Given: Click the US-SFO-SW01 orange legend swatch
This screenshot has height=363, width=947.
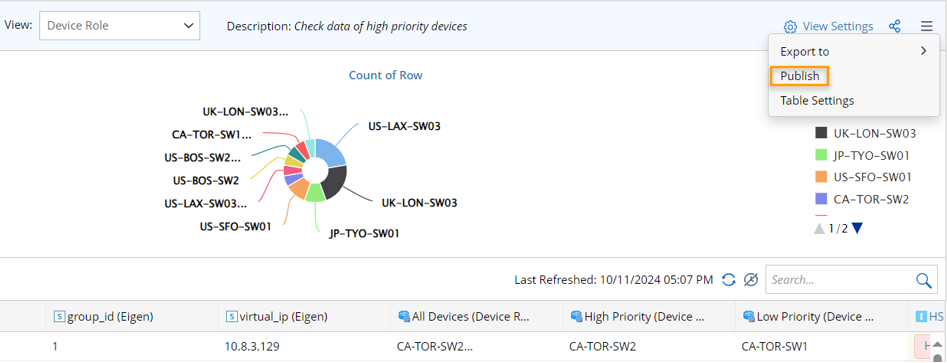Looking at the screenshot, I should 821,177.
